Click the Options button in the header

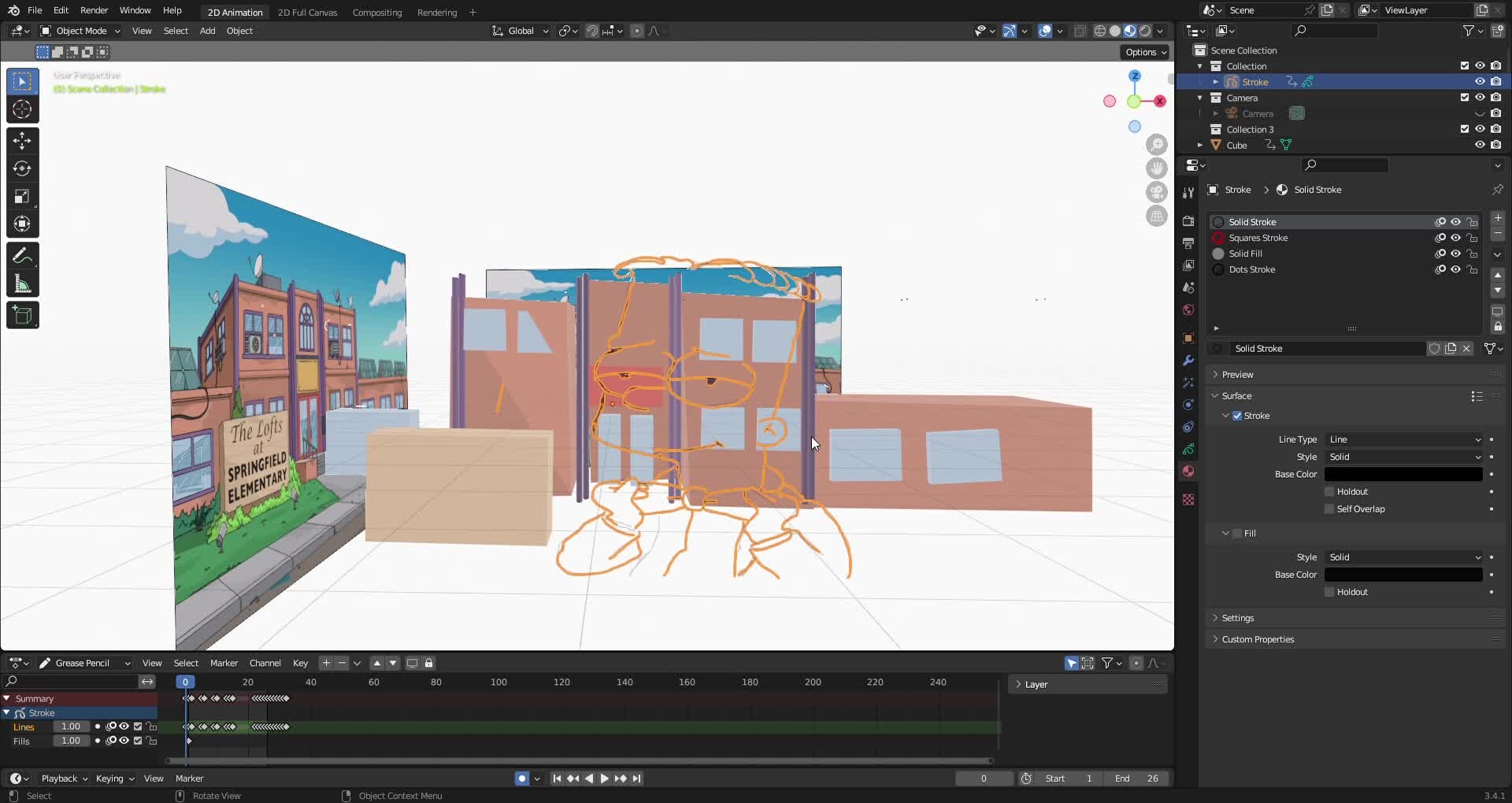(1143, 52)
